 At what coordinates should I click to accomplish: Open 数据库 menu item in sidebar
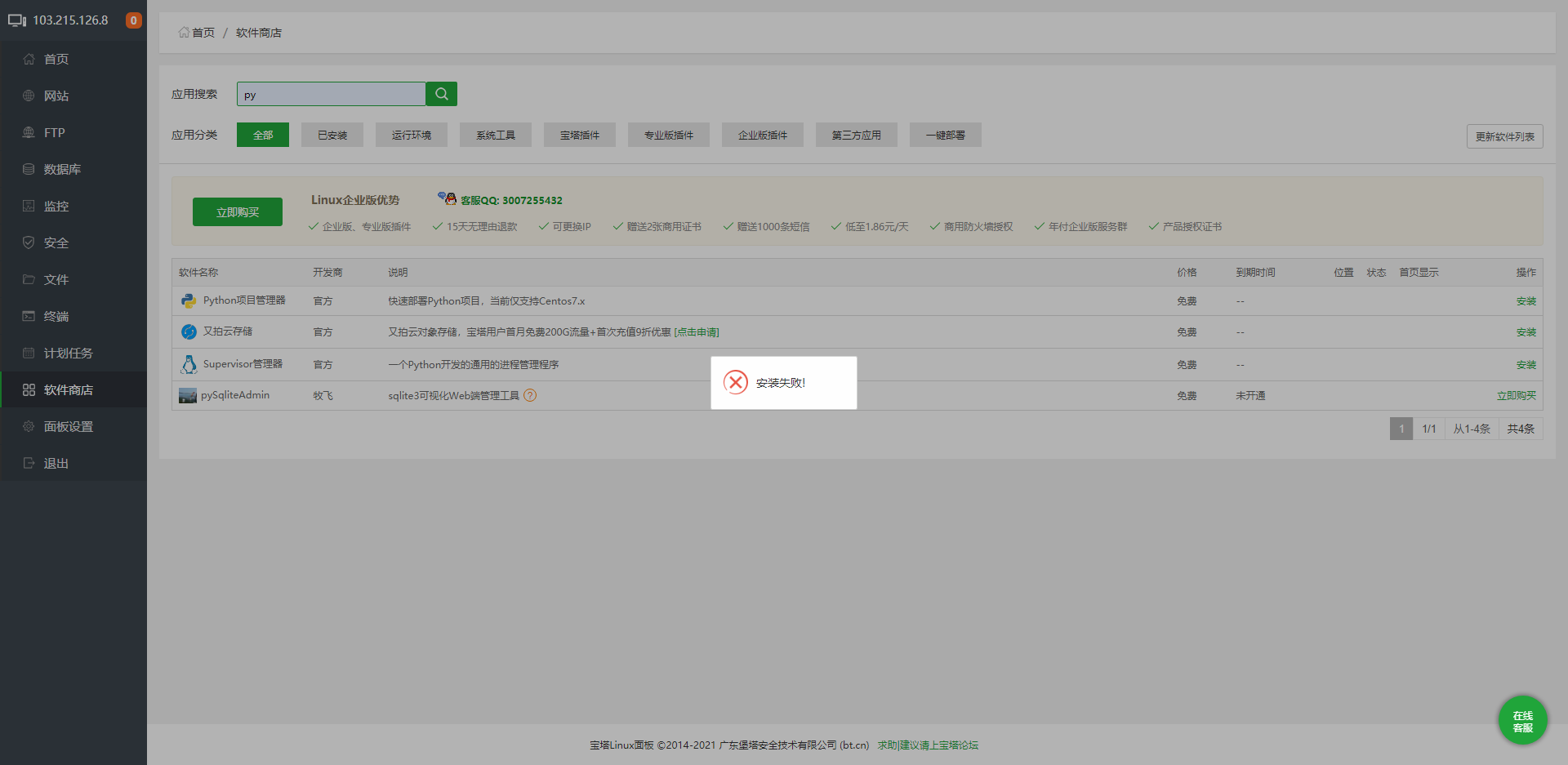point(73,169)
